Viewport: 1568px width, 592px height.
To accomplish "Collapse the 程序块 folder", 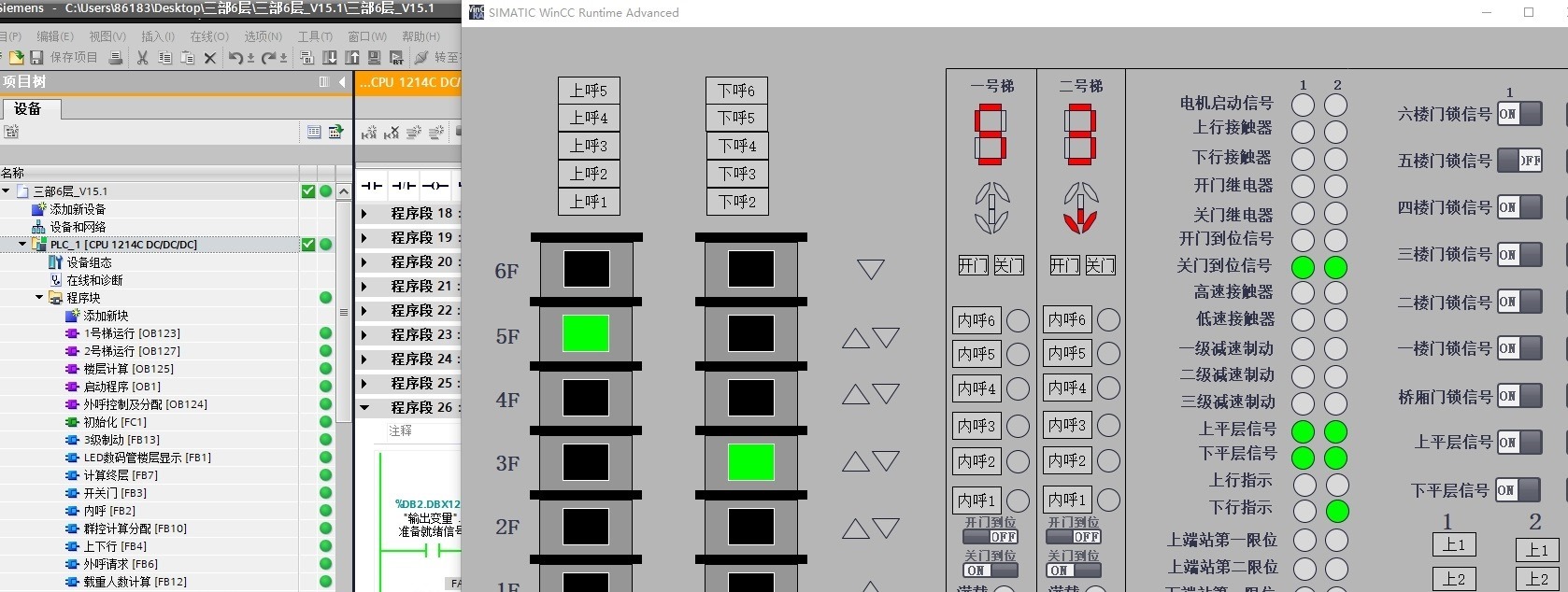I will click(39, 298).
